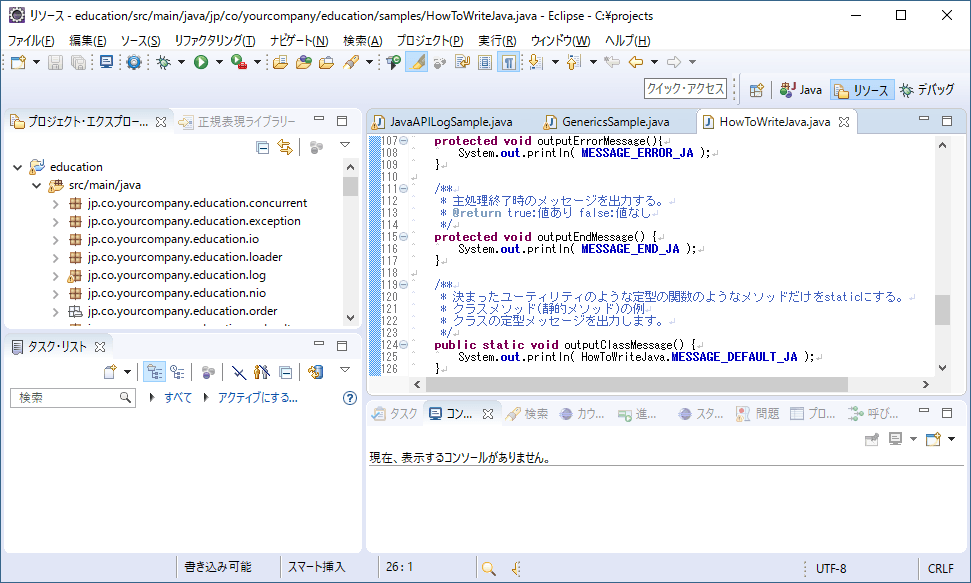
Task: Click Link with Editor in Project Explorer
Action: tap(285, 147)
